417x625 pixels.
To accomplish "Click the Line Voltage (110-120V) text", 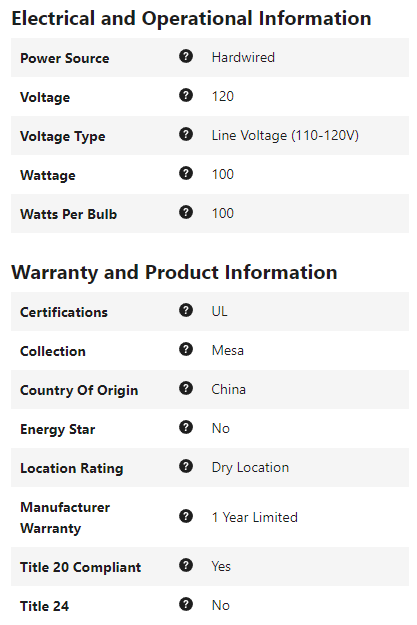I will 285,136.
